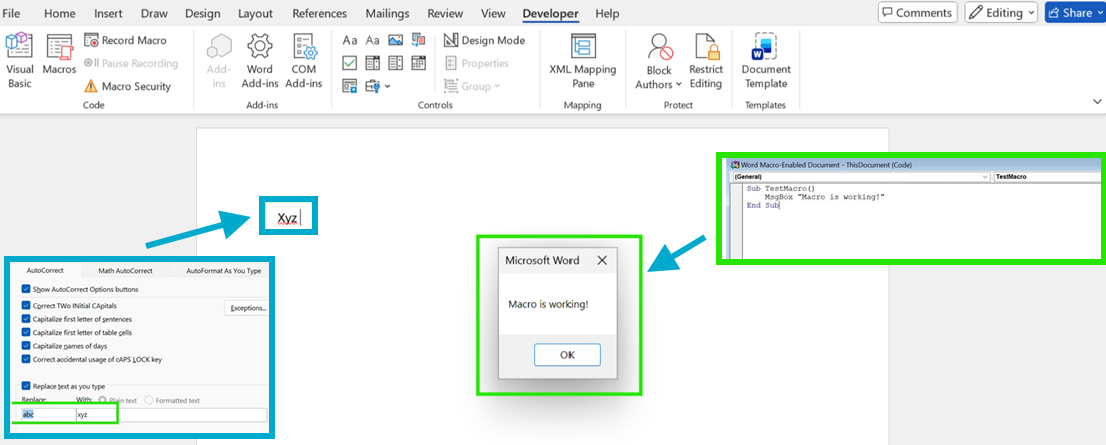Click the End Sub code line
This screenshot has width=1106, height=445.
pos(762,205)
